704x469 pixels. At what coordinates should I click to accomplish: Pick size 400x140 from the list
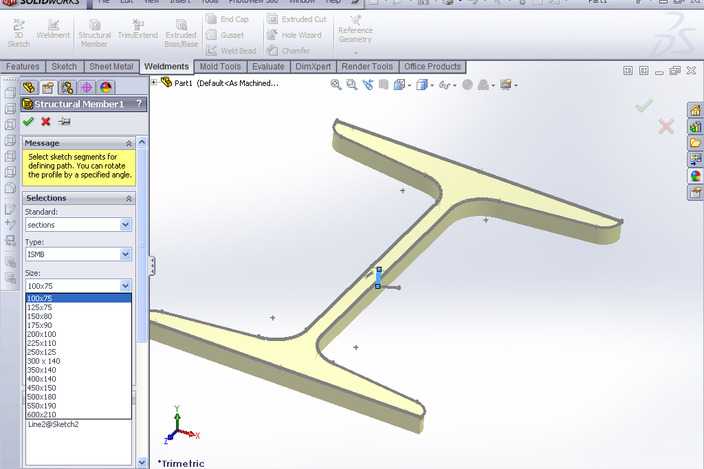[79, 379]
